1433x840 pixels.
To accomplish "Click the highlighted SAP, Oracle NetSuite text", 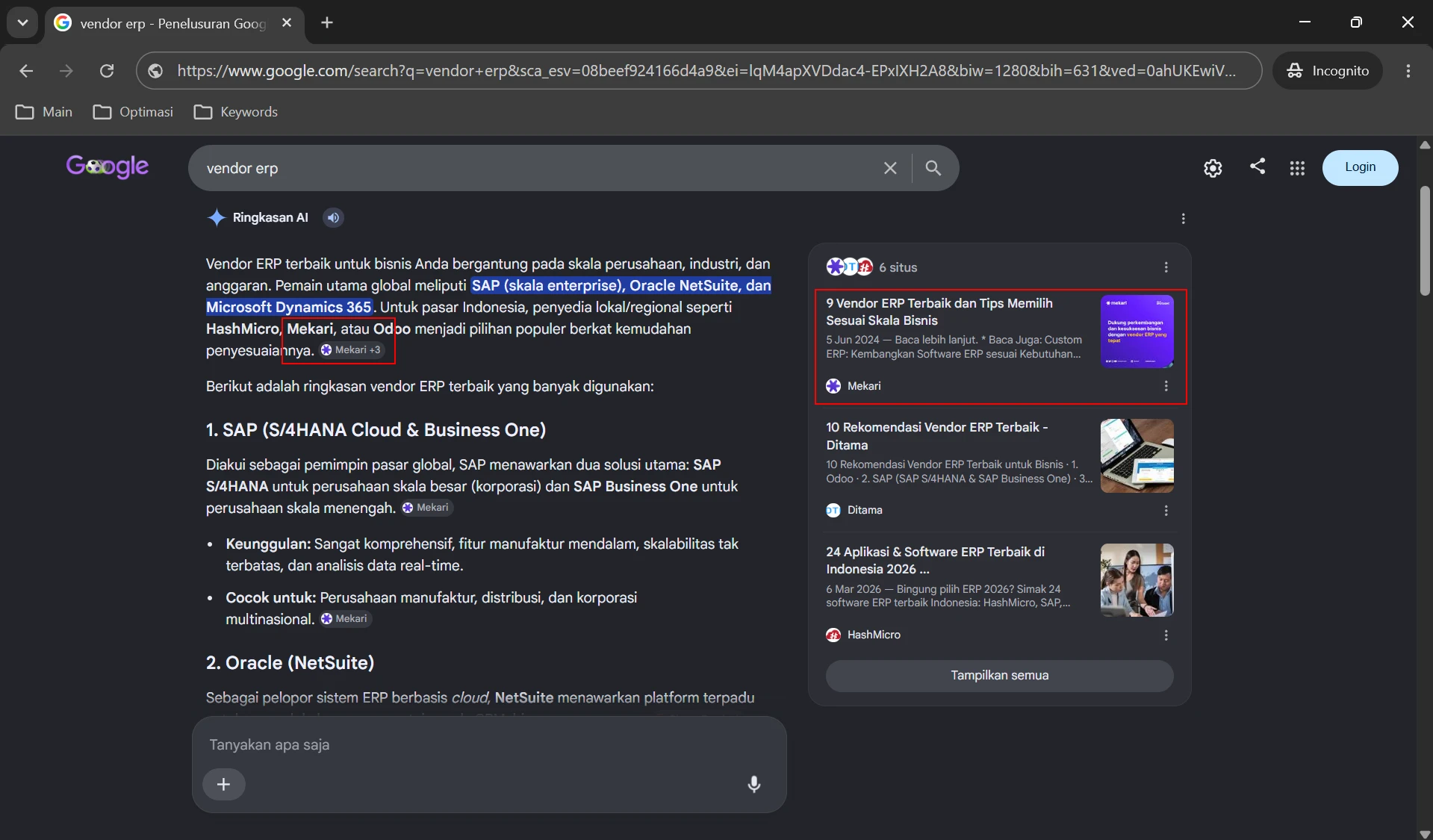I will [621, 286].
